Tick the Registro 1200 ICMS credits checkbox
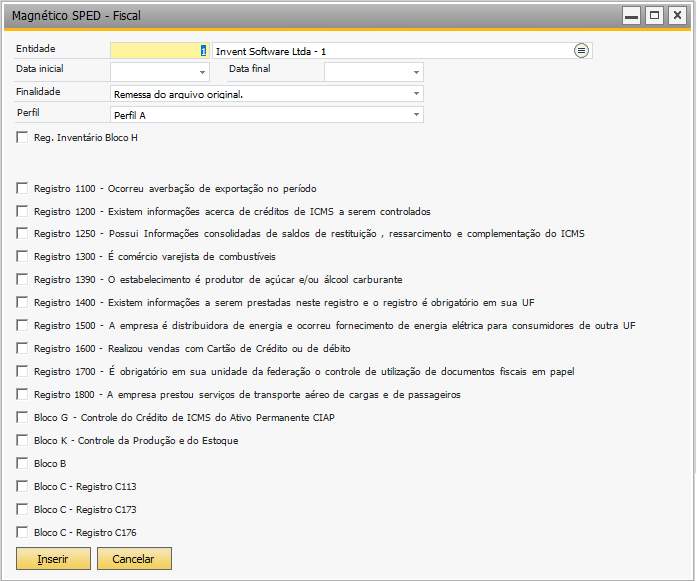The image size is (697, 581). coord(22,211)
